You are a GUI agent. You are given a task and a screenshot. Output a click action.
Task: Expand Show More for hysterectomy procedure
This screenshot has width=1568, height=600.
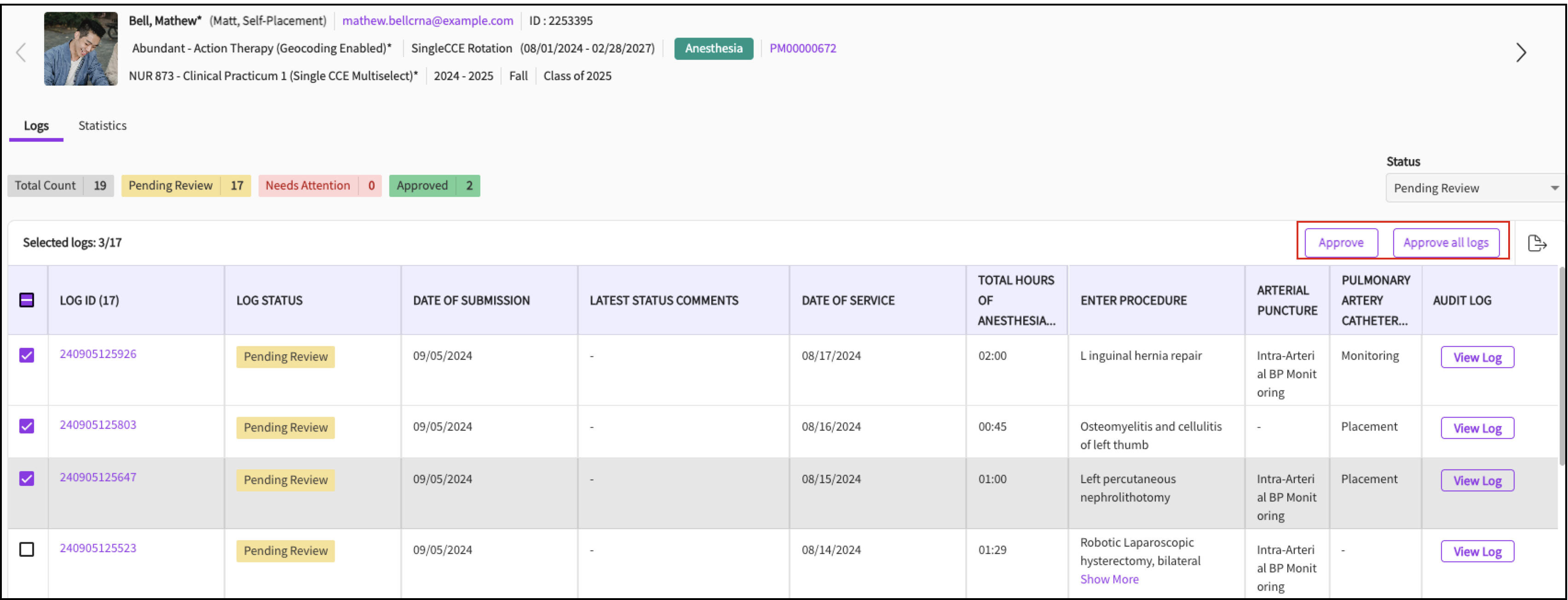(1108, 579)
